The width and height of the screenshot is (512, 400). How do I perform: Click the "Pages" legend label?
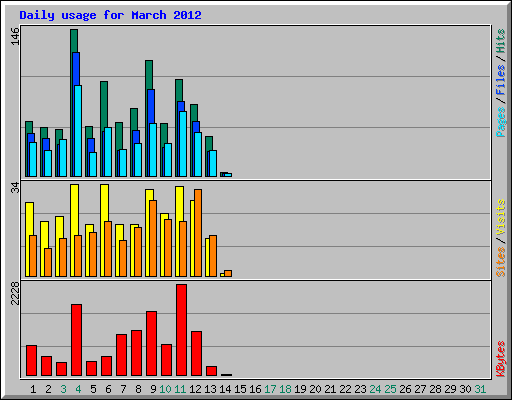pyautogui.click(x=500, y=122)
